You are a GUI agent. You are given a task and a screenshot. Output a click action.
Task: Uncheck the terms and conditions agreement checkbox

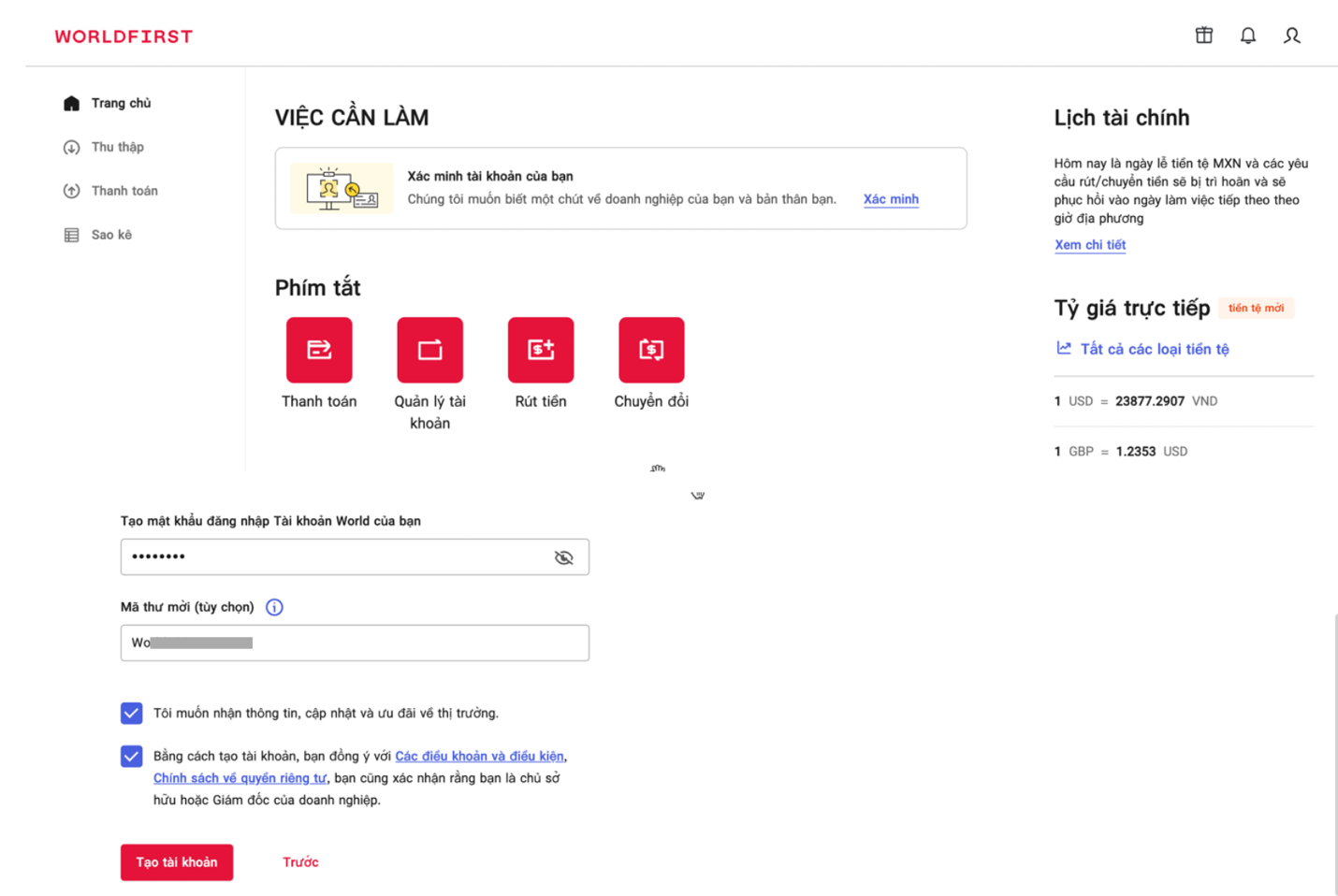coord(132,756)
